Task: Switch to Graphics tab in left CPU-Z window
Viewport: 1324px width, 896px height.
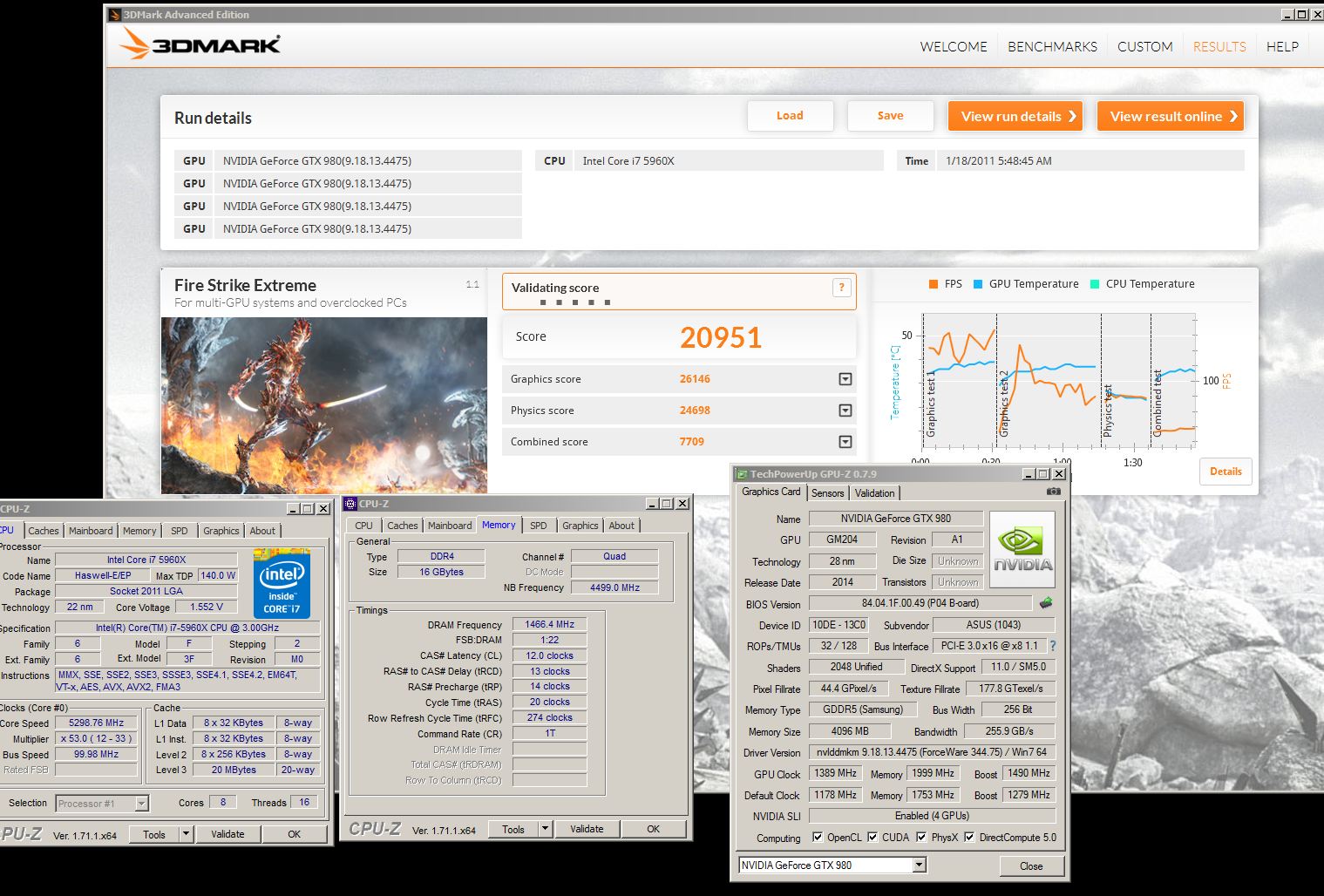Action: [221, 531]
